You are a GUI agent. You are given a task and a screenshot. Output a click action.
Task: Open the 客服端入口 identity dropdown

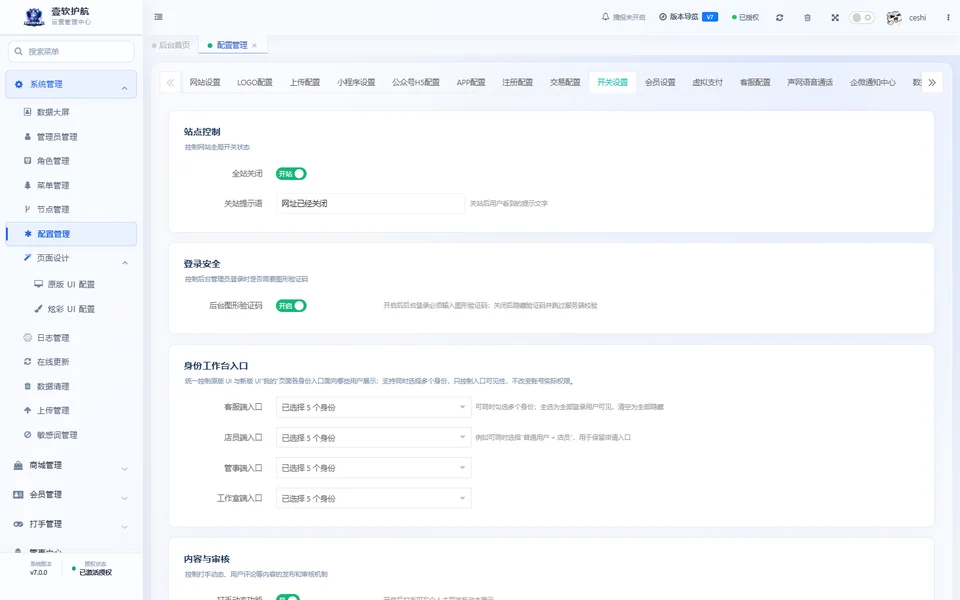point(373,407)
